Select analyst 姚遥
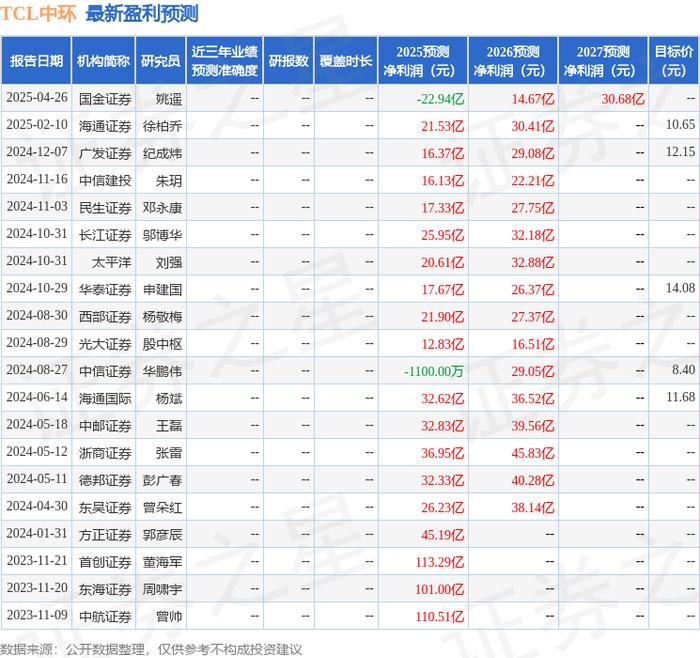 click(x=169, y=99)
